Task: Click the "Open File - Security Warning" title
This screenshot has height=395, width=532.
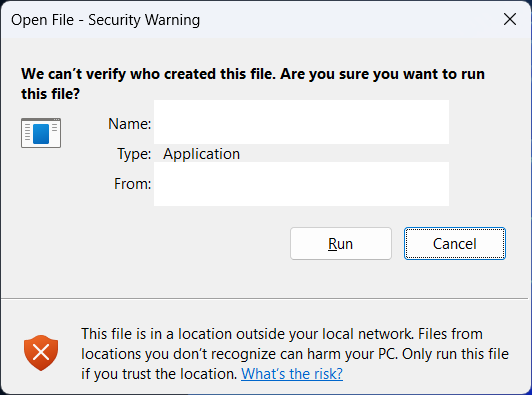Action: 106,20
